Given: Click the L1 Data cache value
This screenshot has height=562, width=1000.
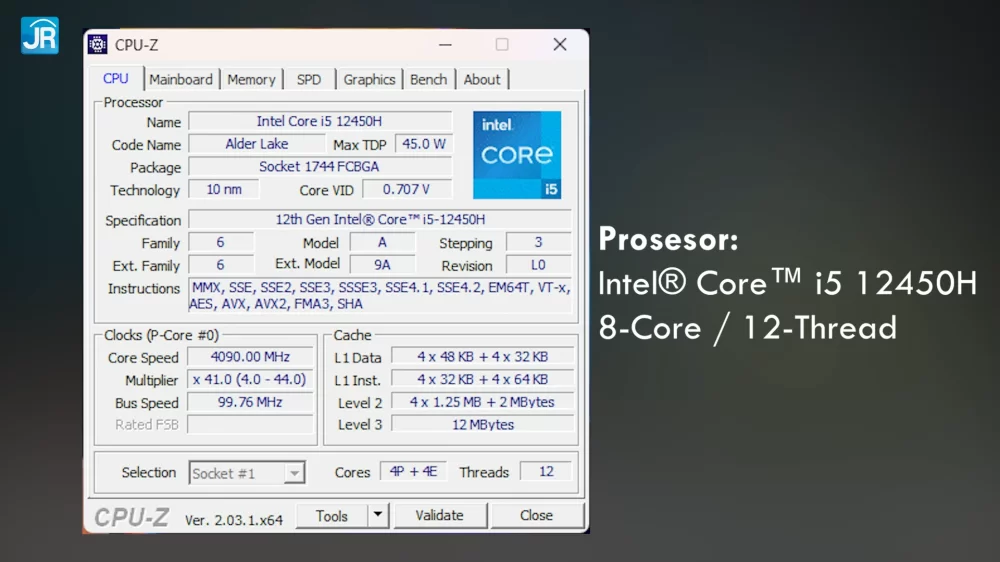Looking at the screenshot, I should pos(483,357).
